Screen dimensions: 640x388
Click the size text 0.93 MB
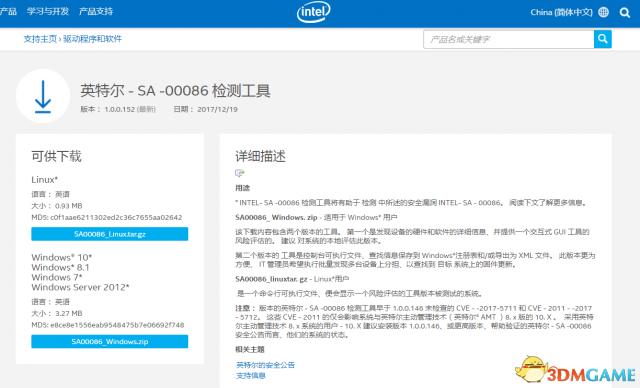click(69, 206)
